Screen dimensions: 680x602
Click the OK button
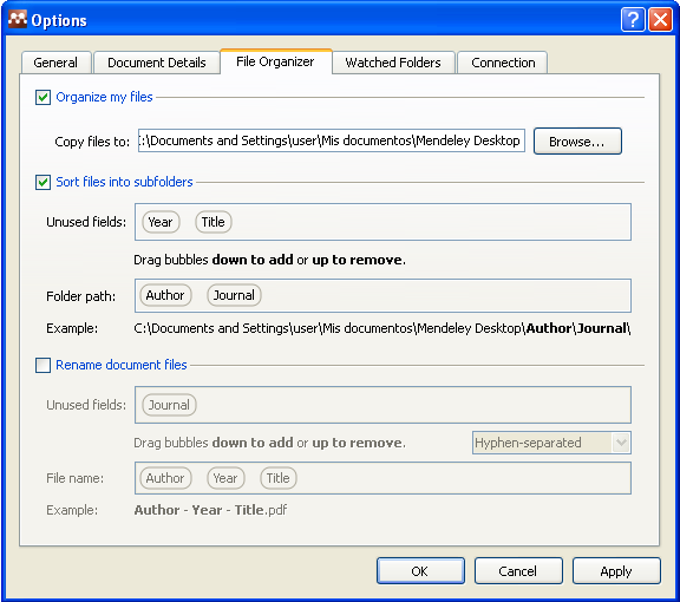pos(420,571)
